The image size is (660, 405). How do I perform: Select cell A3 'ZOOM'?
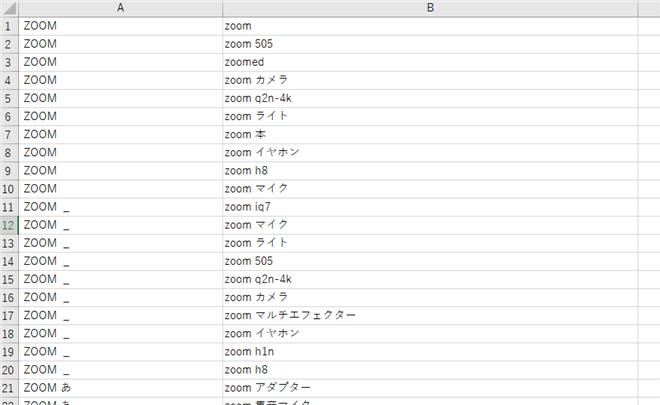click(120, 62)
